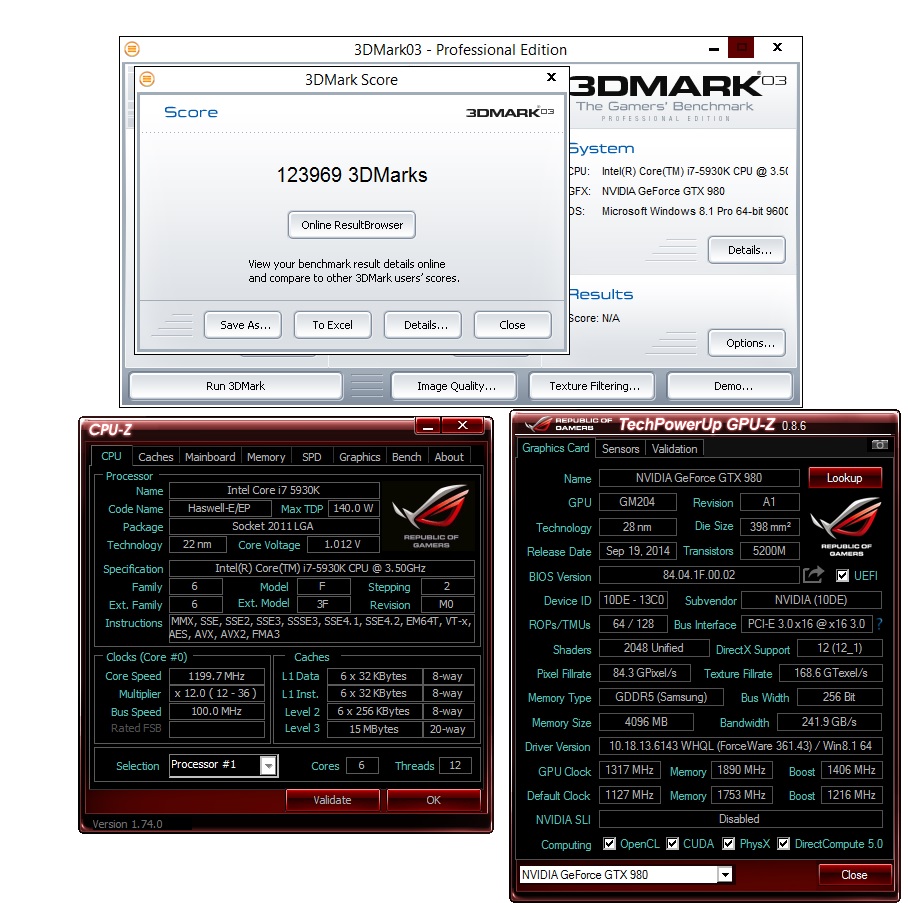908x903 pixels.
Task: Click the Threads value 12
Action: click(455, 765)
